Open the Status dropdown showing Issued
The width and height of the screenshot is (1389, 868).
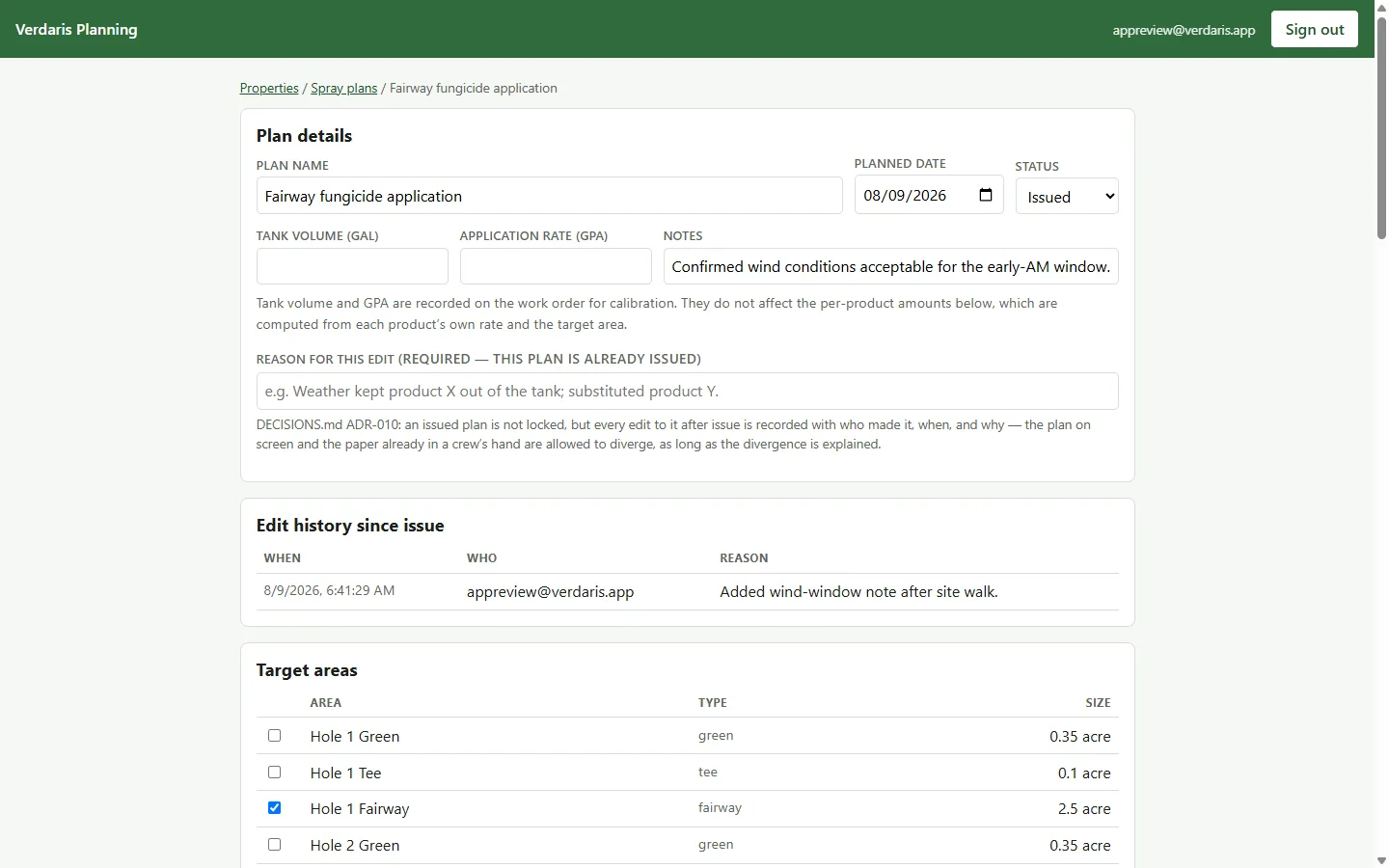[1067, 196]
